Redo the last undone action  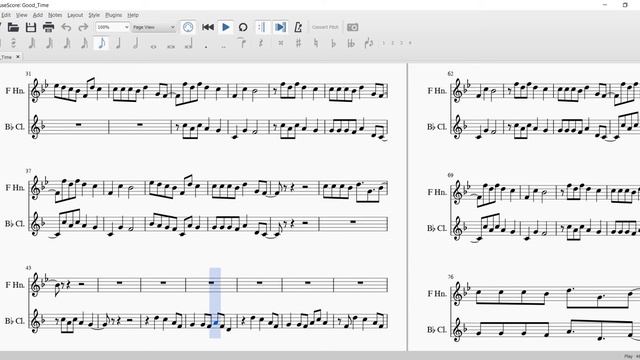click(83, 27)
